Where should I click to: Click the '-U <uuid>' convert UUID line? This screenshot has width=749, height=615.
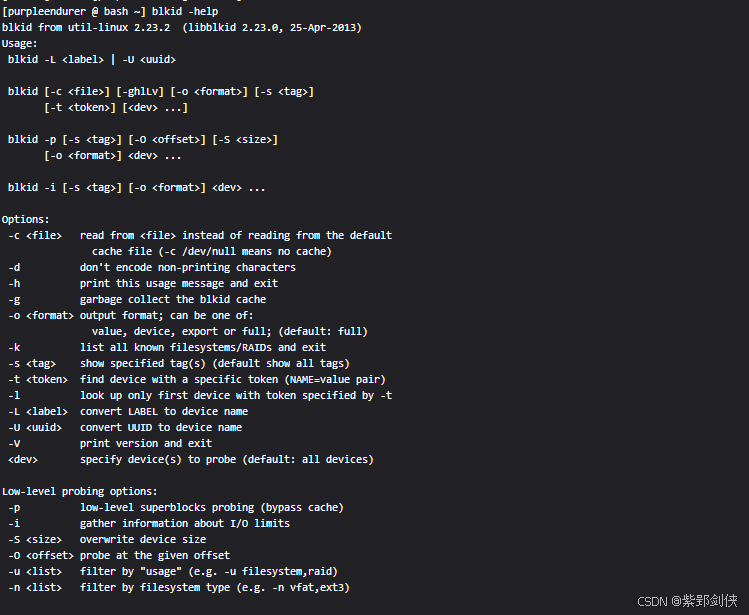(125, 427)
